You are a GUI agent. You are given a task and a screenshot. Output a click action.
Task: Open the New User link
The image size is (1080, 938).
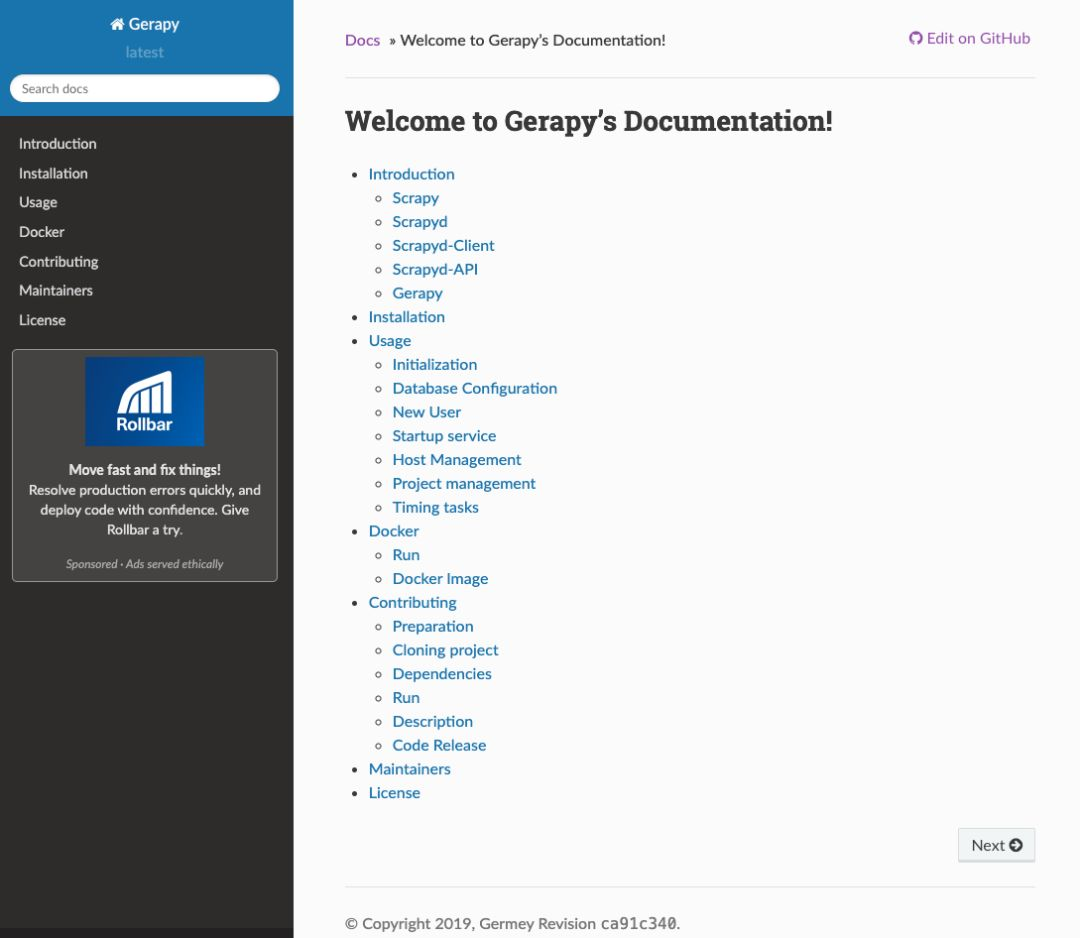(426, 412)
